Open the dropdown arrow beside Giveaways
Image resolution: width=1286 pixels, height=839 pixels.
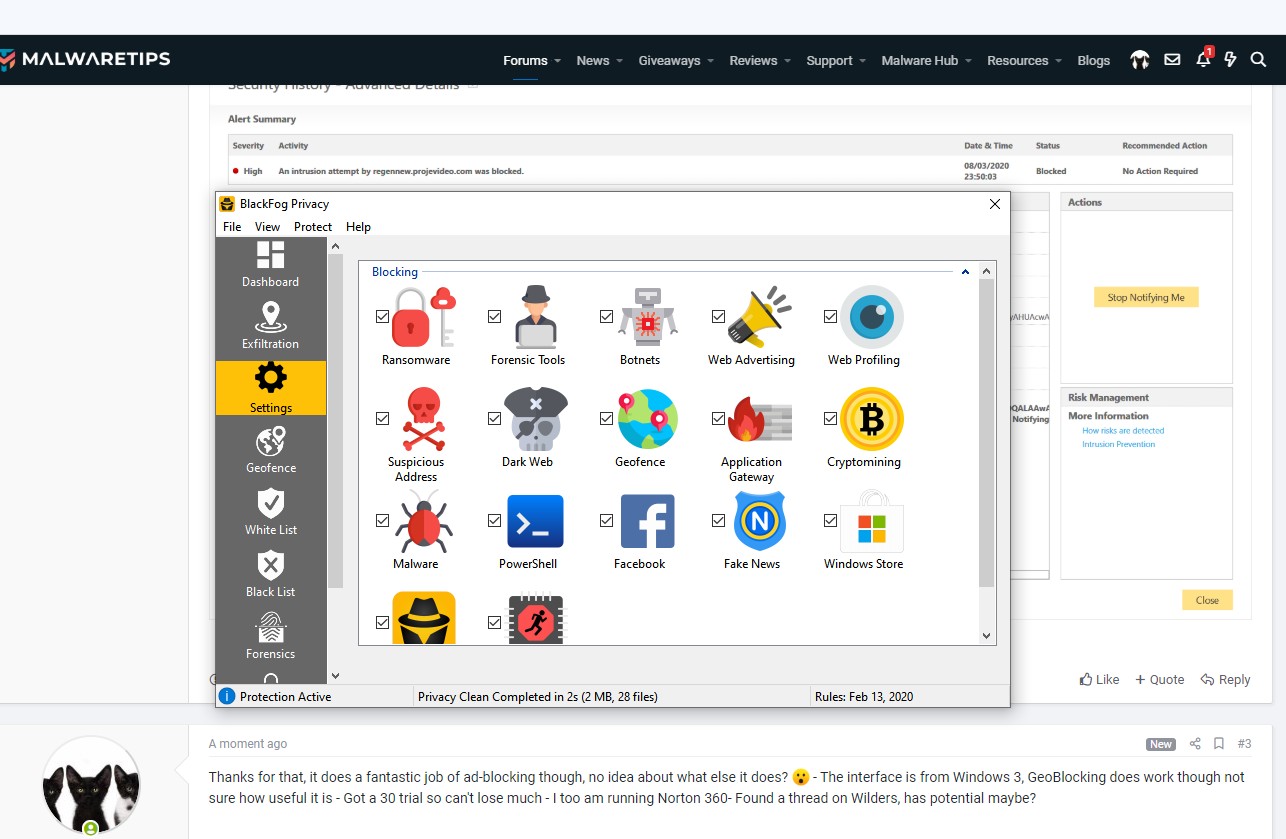(x=711, y=61)
